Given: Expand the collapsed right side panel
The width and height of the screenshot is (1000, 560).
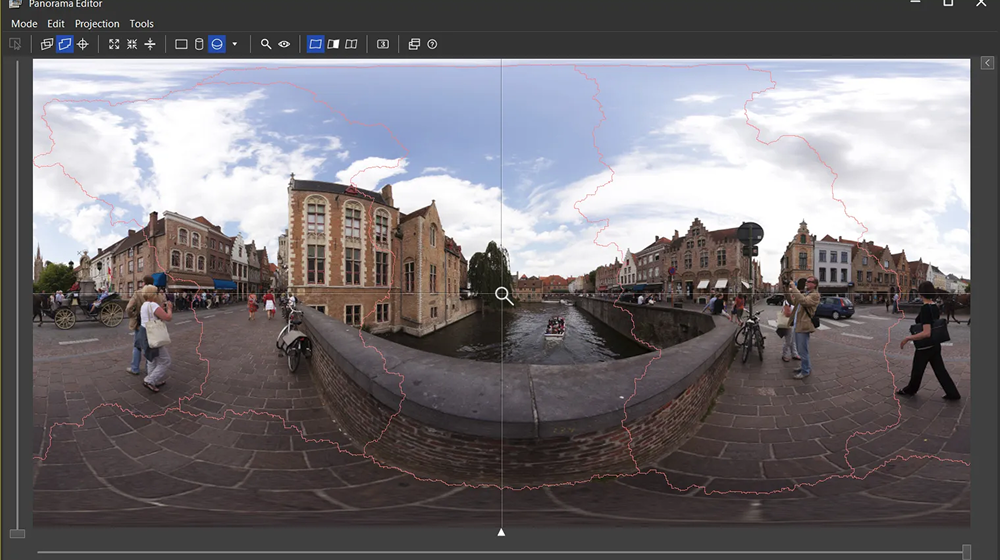Looking at the screenshot, I should pos(987,63).
